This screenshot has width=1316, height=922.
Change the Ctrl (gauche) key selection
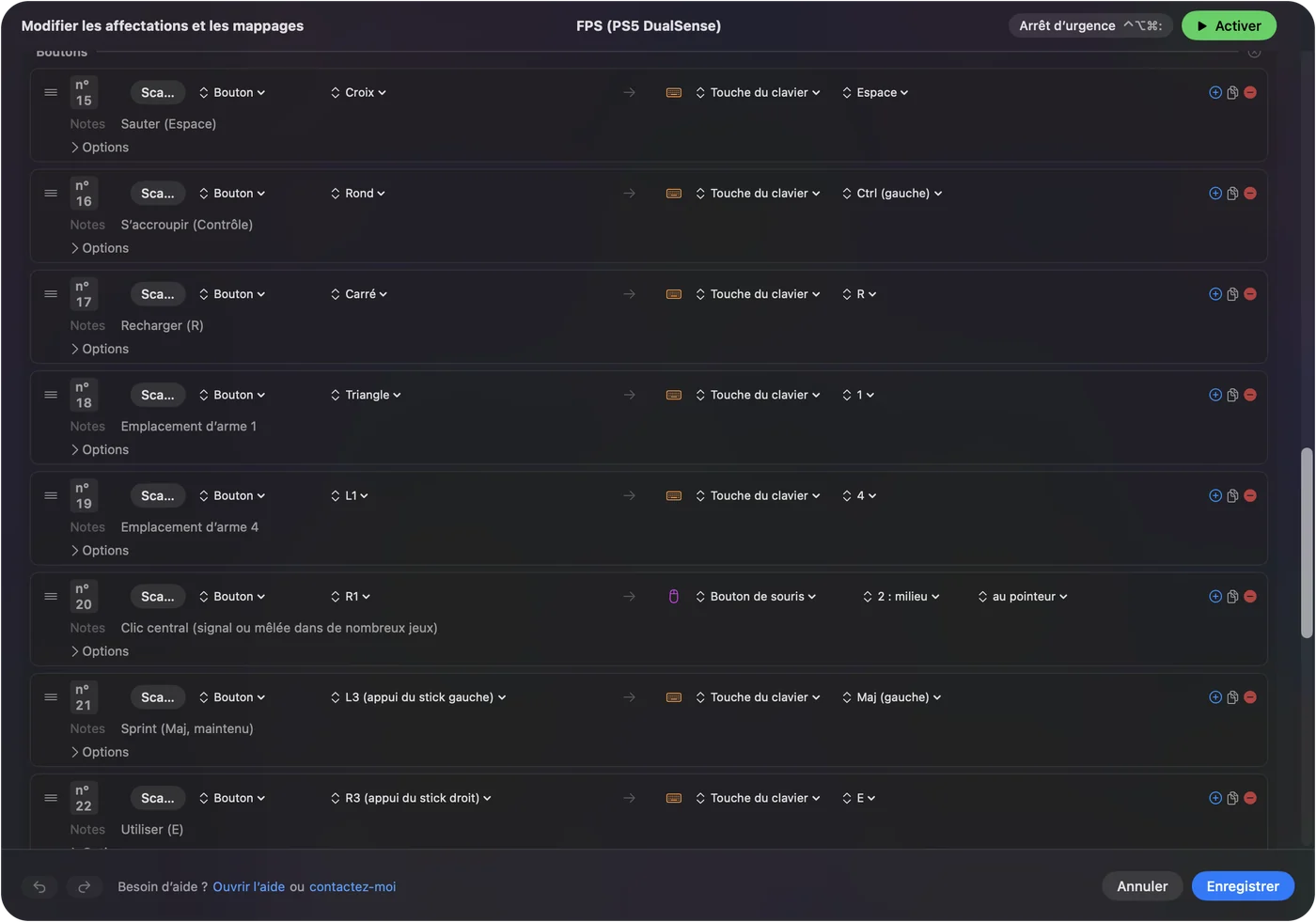coord(892,194)
